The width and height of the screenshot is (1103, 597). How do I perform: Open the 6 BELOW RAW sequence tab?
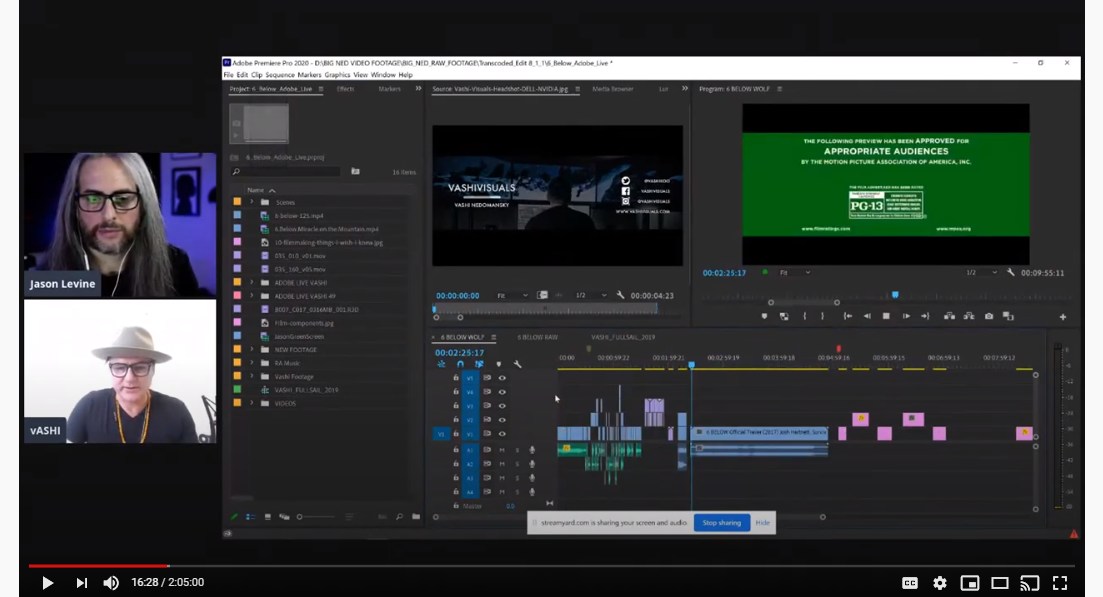point(537,338)
